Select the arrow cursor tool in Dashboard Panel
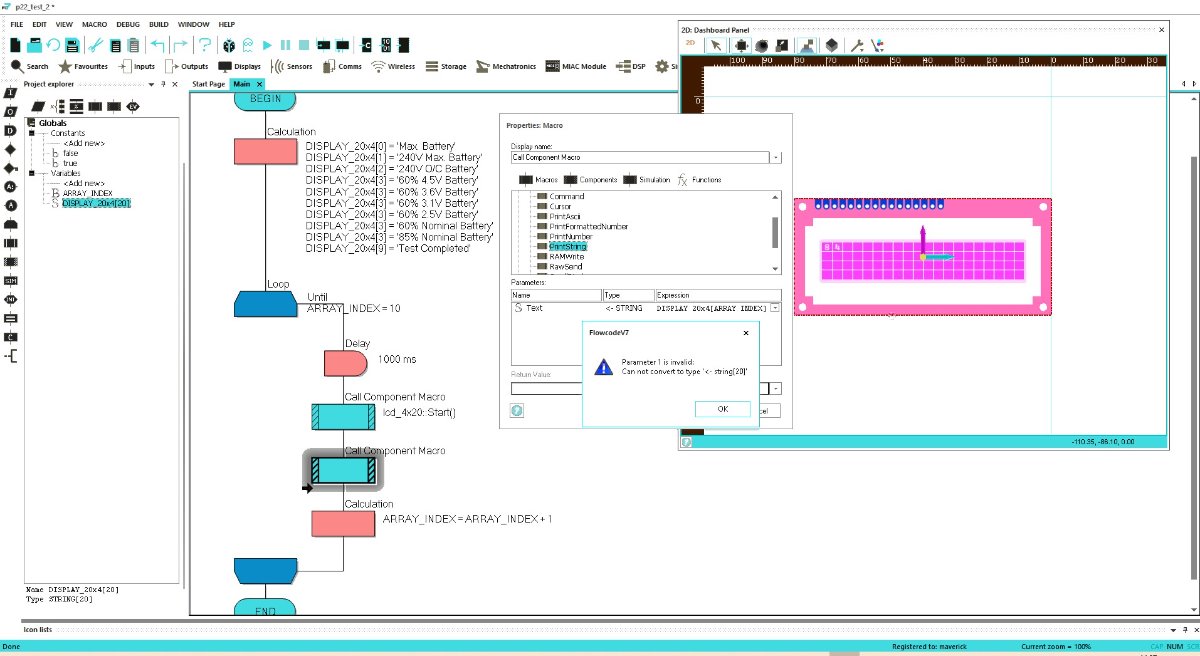Screen dimensions: 1200x656 pos(716,45)
